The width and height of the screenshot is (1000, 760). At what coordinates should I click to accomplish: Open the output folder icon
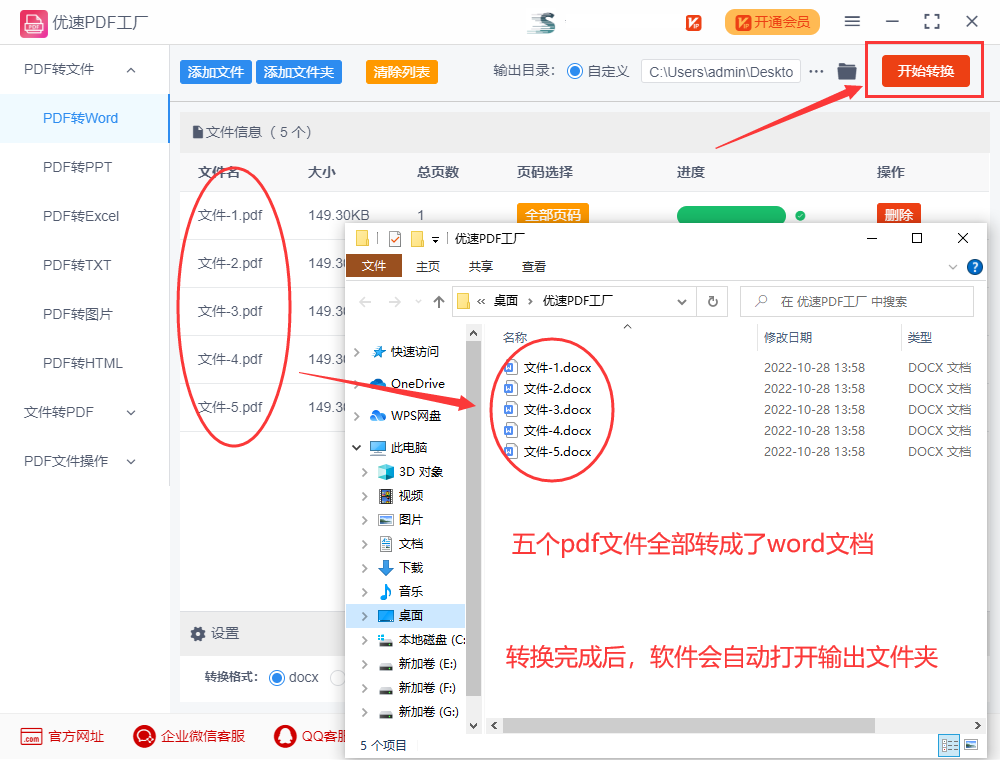(846, 71)
